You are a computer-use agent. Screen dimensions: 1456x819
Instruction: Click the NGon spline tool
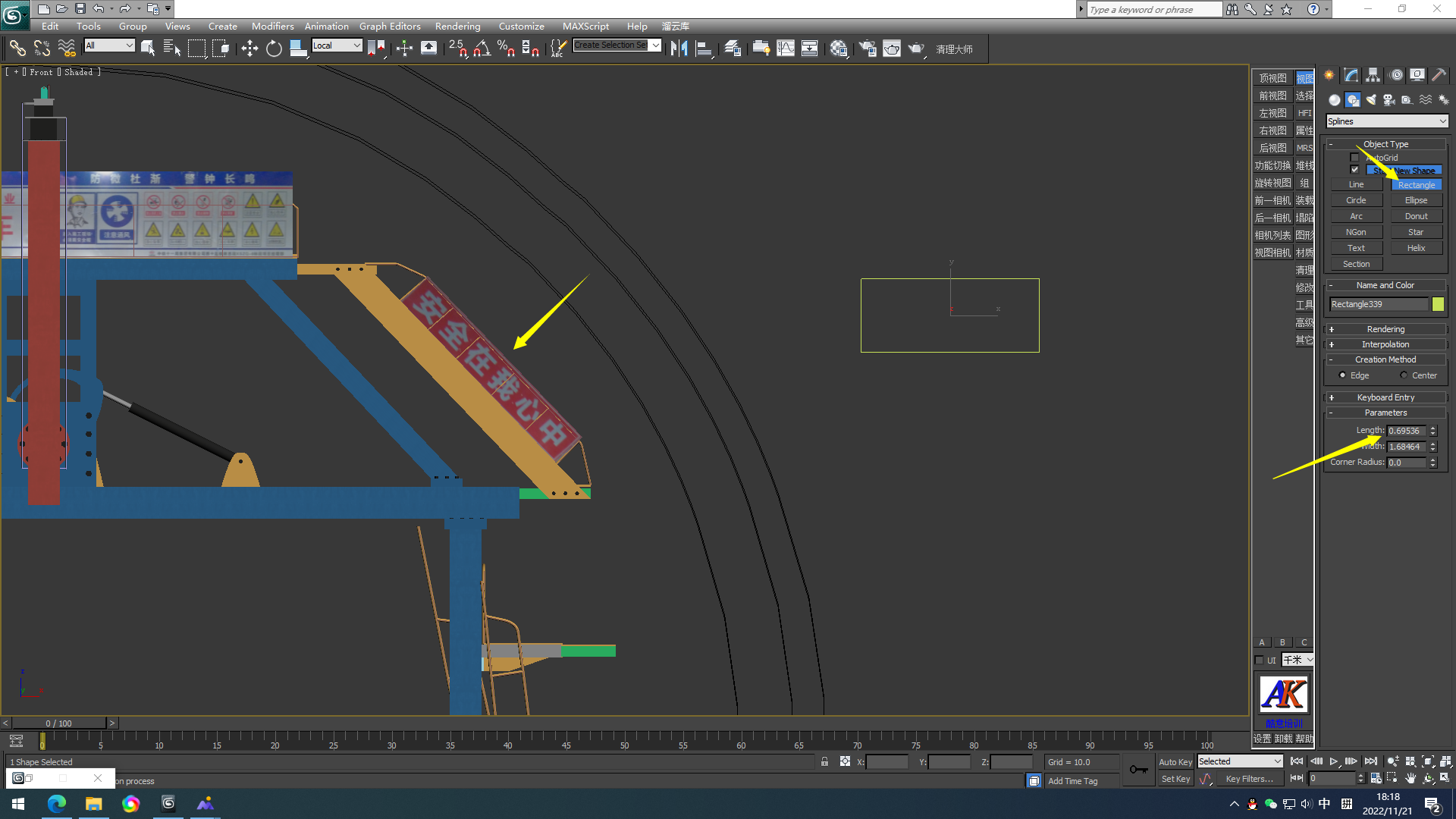1355,231
